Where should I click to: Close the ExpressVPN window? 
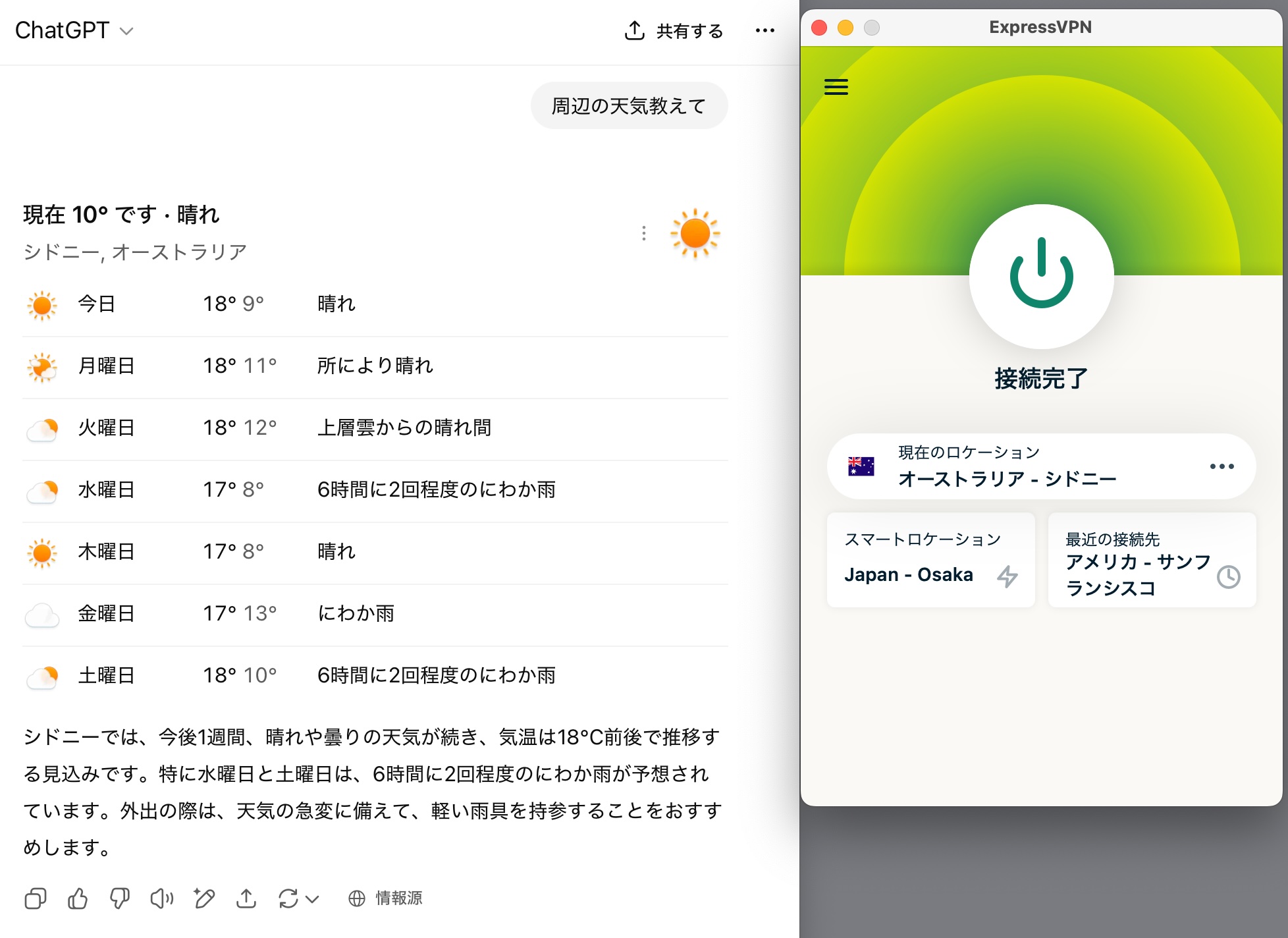tap(819, 28)
